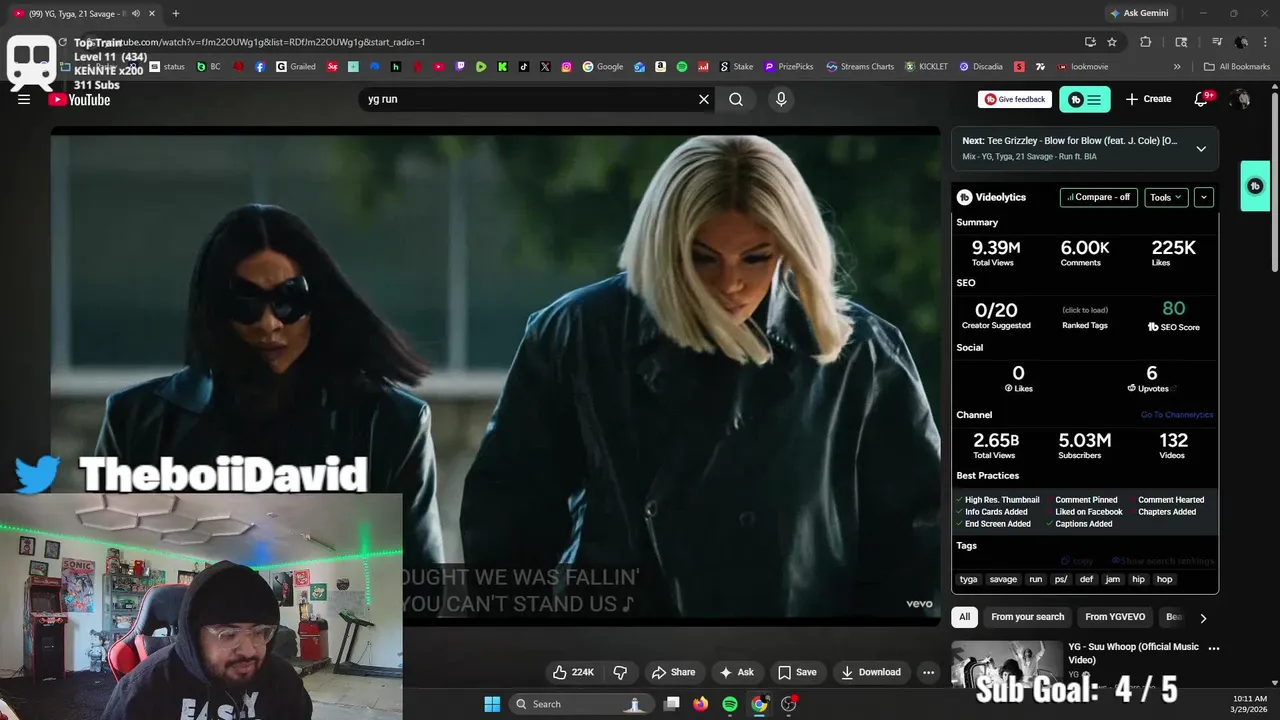
Task: Dislike the video
Action: (x=620, y=672)
